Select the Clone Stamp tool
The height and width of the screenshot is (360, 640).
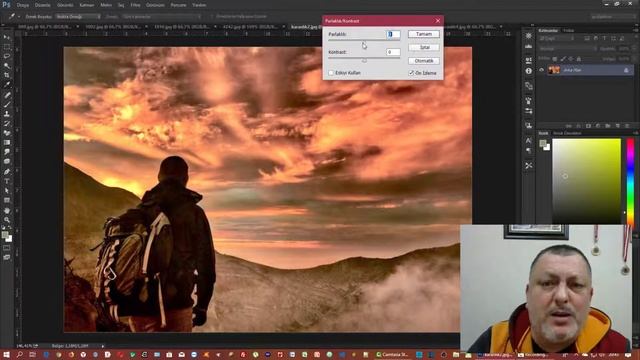[7, 114]
